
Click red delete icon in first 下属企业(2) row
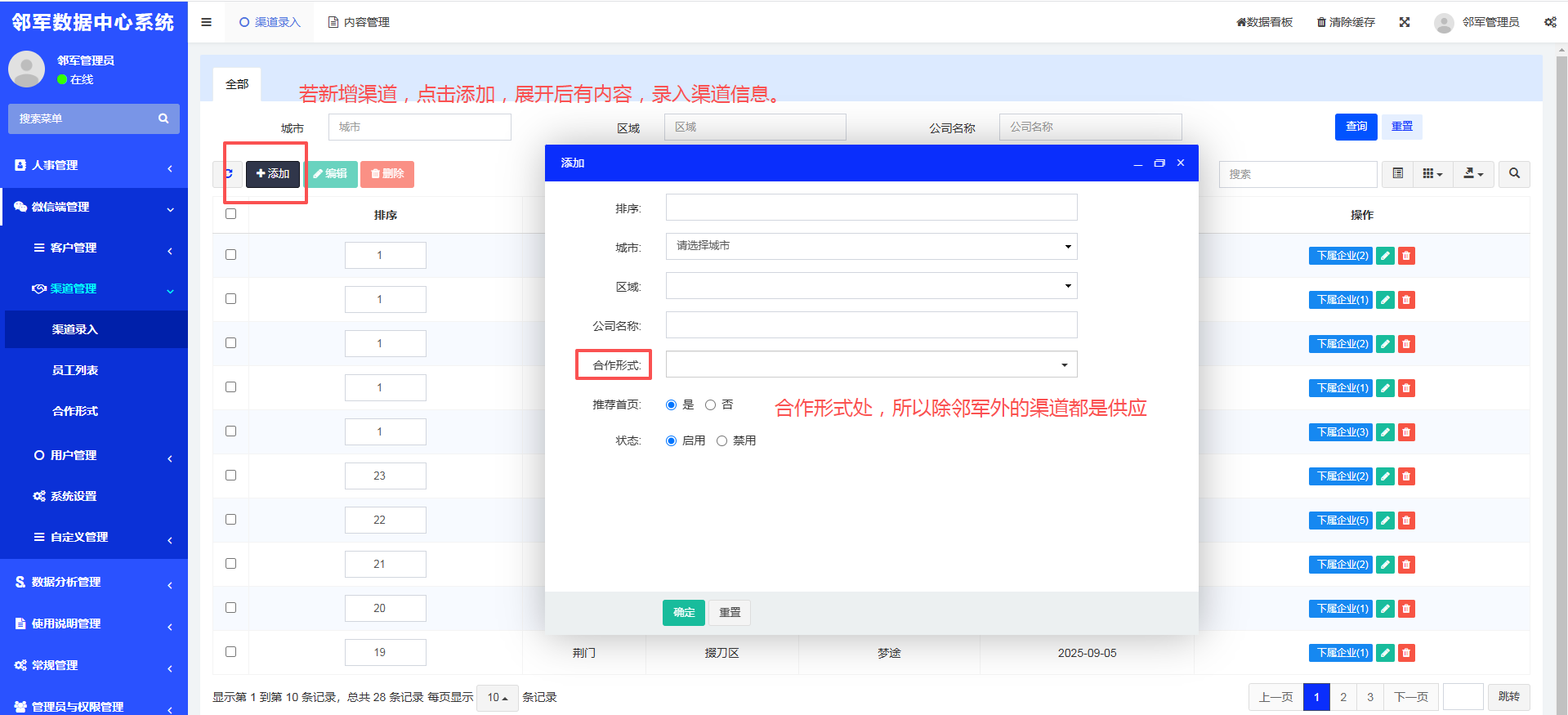1406,256
